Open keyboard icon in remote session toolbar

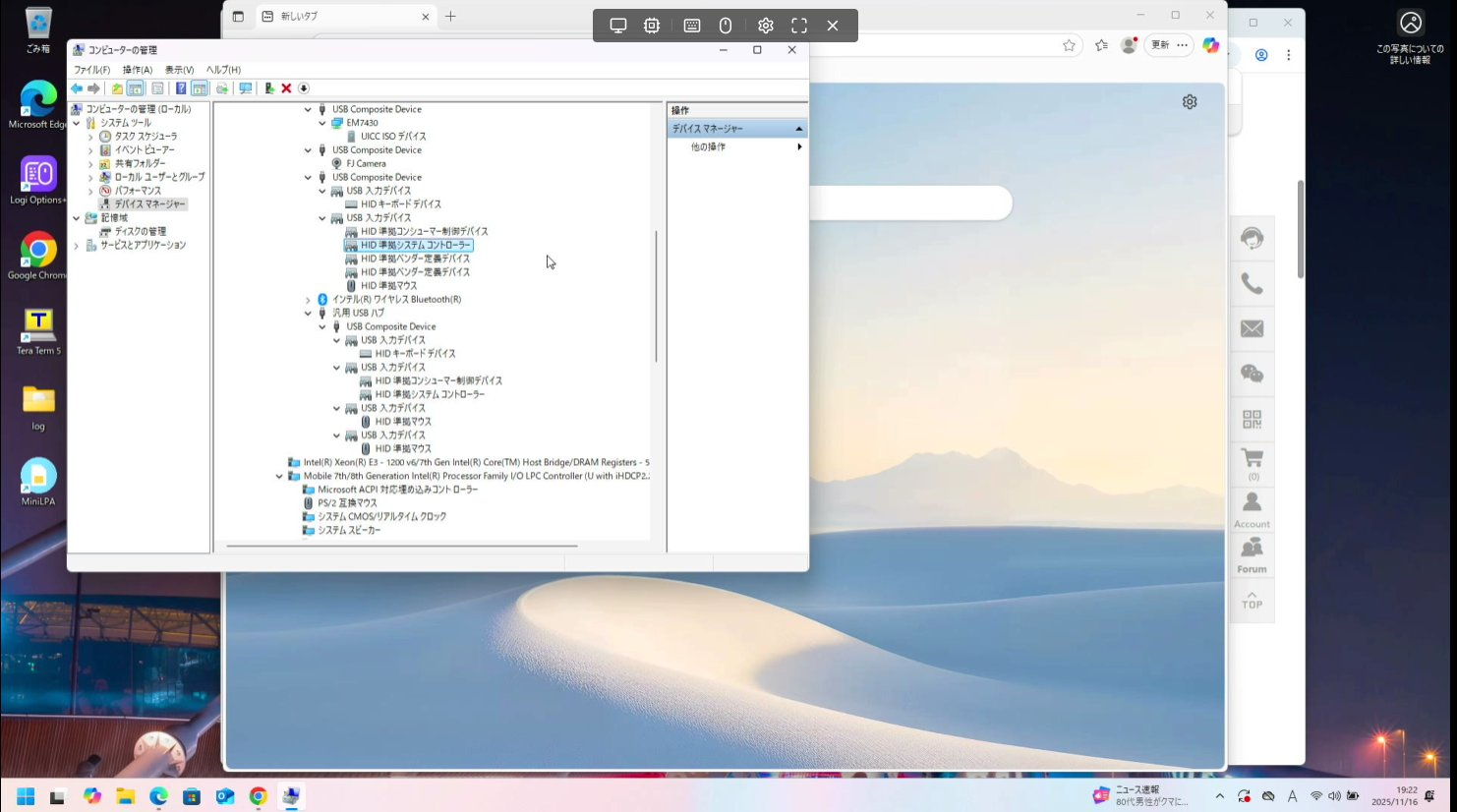(x=692, y=26)
